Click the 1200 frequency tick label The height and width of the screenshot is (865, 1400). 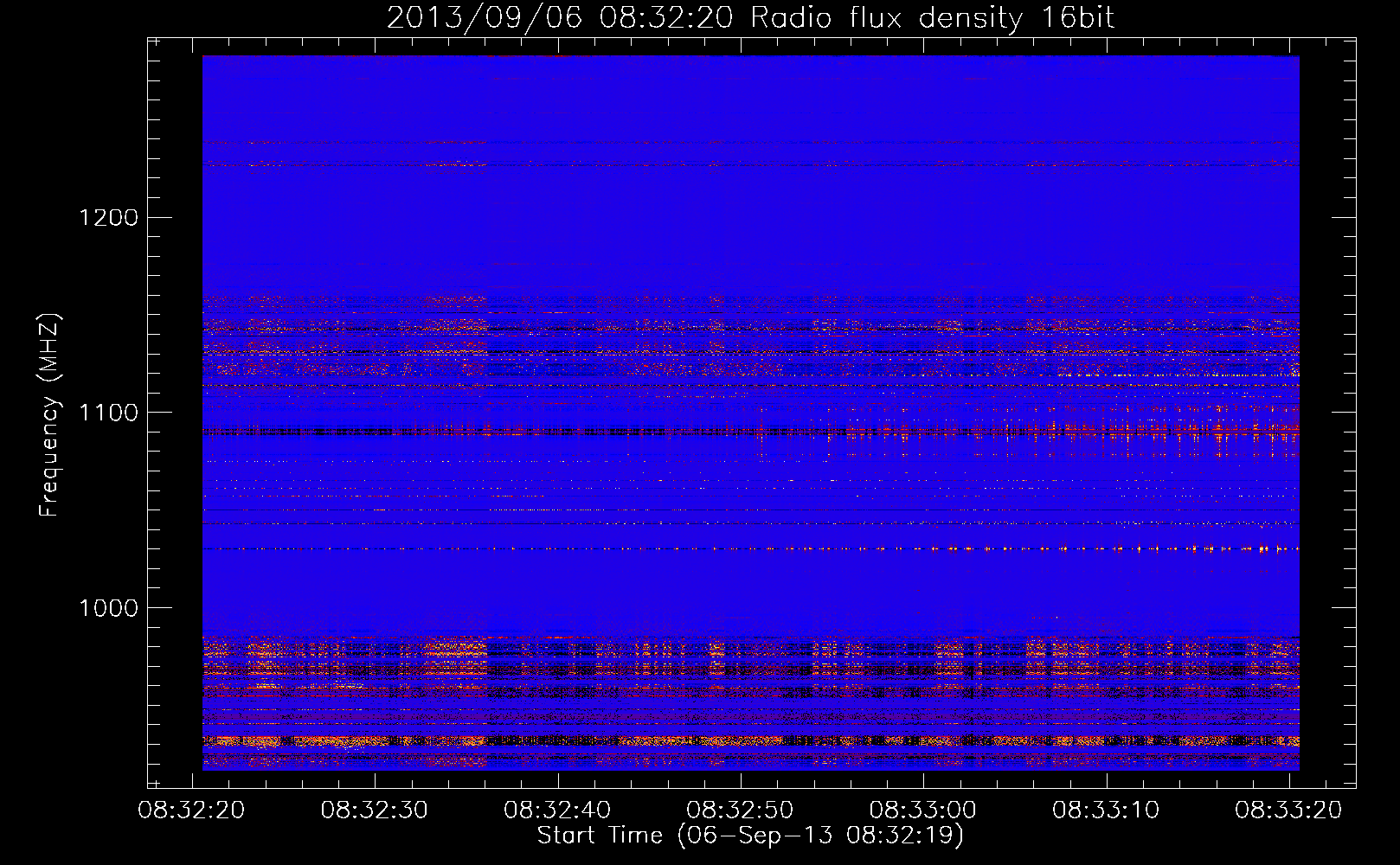tap(108, 217)
